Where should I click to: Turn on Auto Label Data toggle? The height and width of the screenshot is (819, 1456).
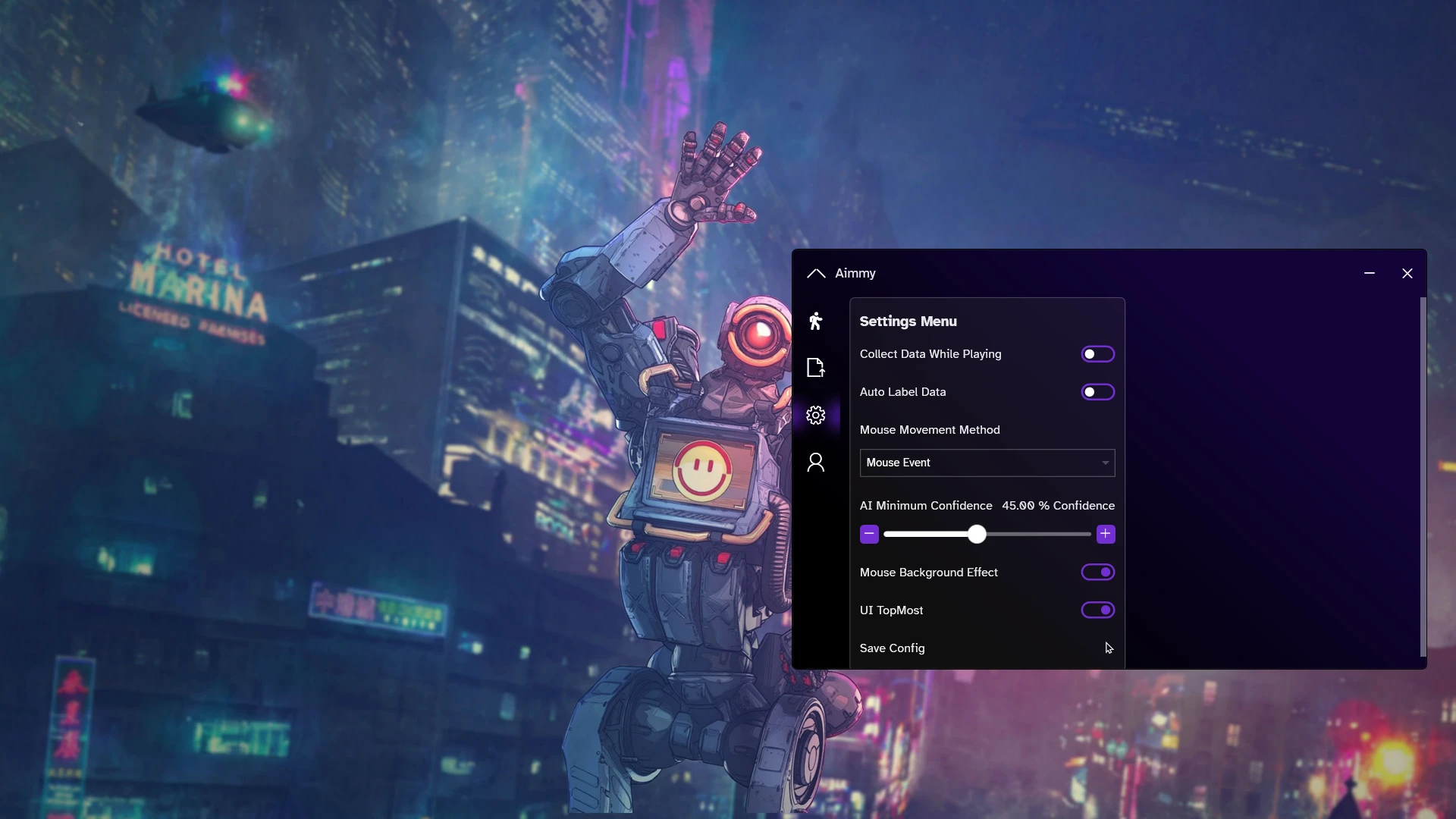[1097, 392]
